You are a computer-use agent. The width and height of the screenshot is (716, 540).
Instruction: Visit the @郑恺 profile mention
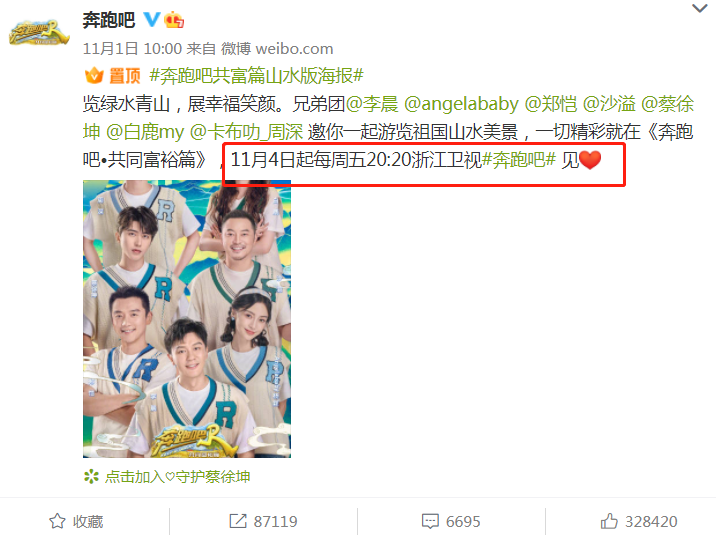click(x=551, y=104)
